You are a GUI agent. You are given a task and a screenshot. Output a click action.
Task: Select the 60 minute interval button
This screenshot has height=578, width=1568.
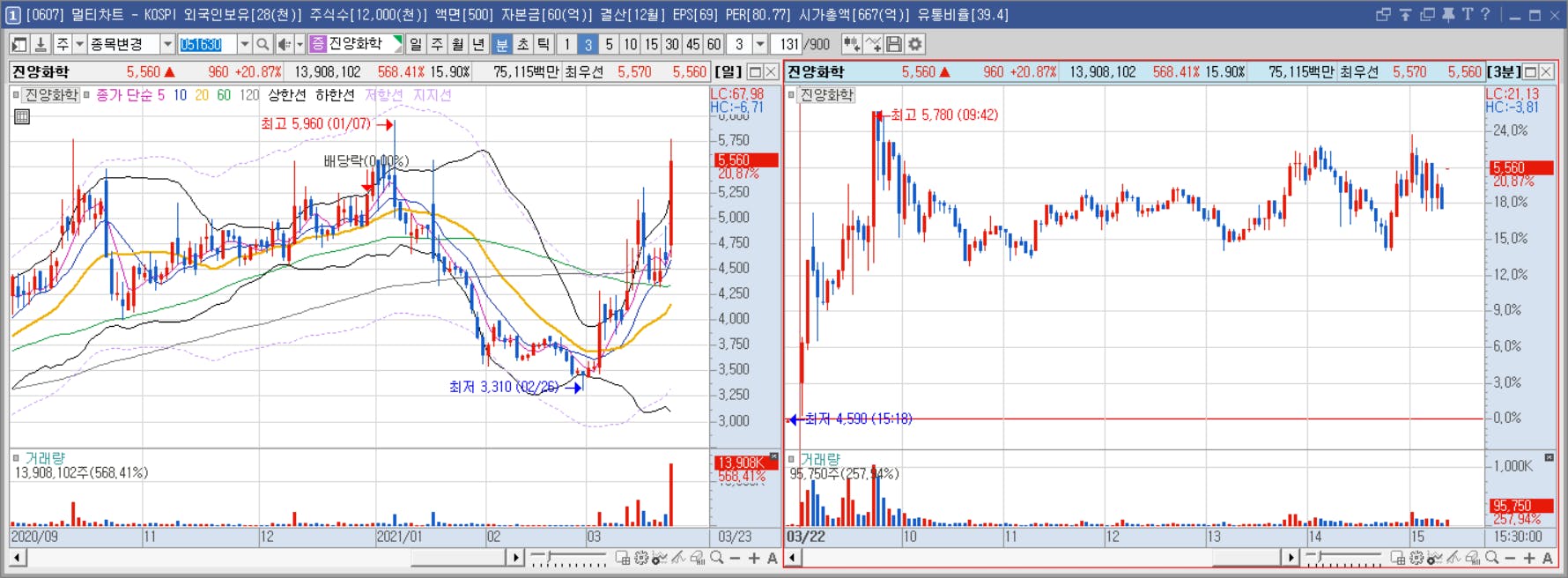click(714, 44)
